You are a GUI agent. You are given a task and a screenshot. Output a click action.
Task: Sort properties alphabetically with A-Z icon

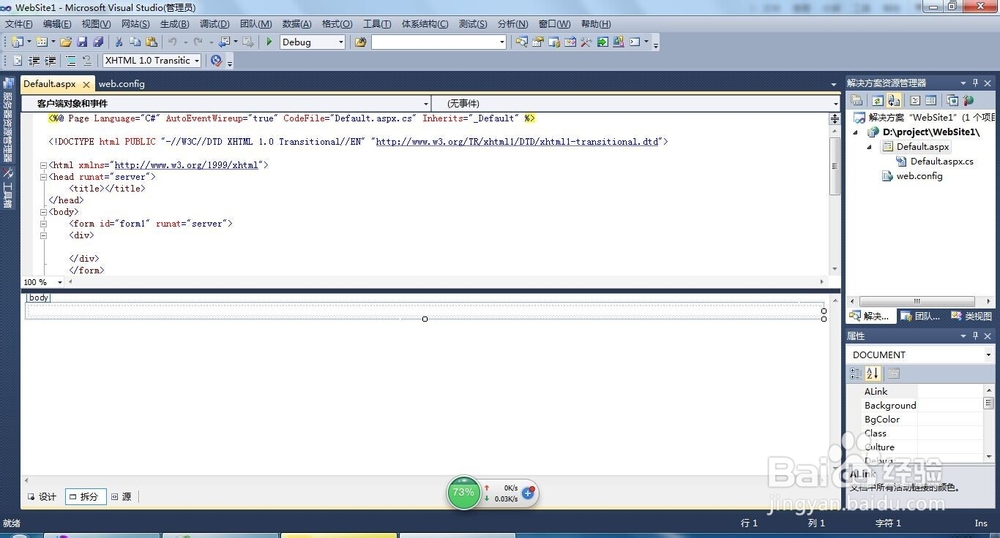pos(872,374)
